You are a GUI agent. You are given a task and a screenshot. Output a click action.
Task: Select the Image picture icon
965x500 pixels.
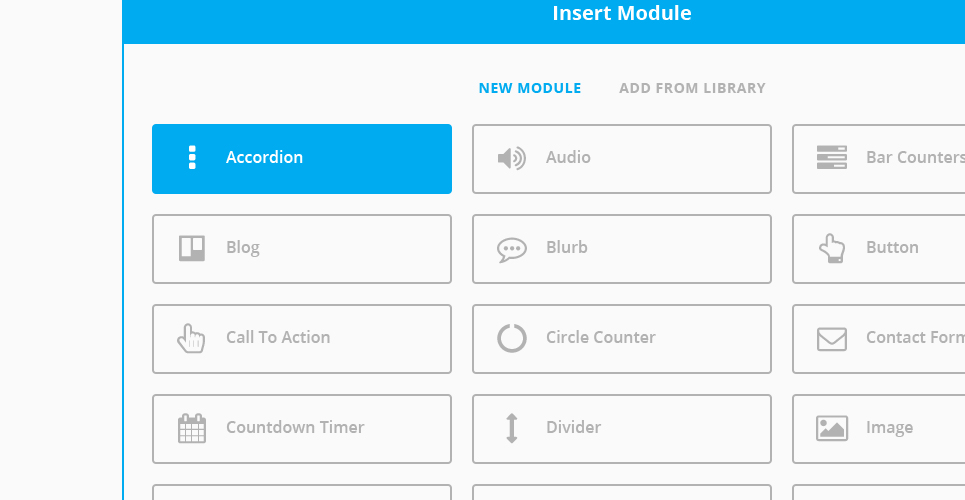point(831,429)
